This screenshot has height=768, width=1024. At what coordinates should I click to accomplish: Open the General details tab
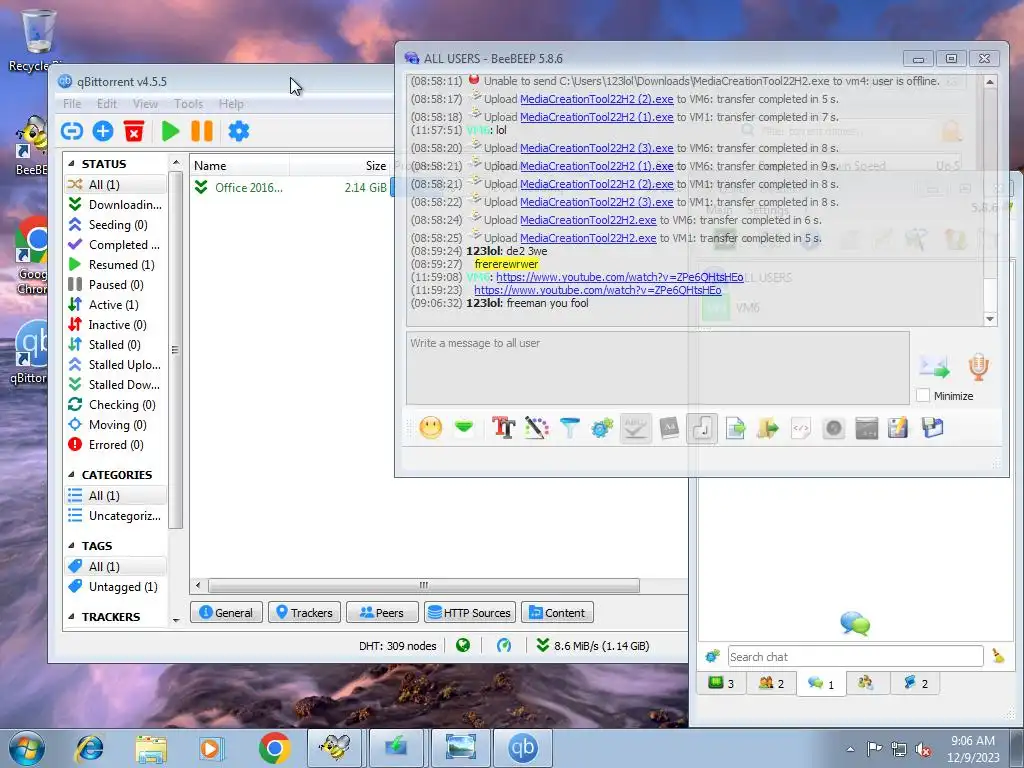coord(226,613)
